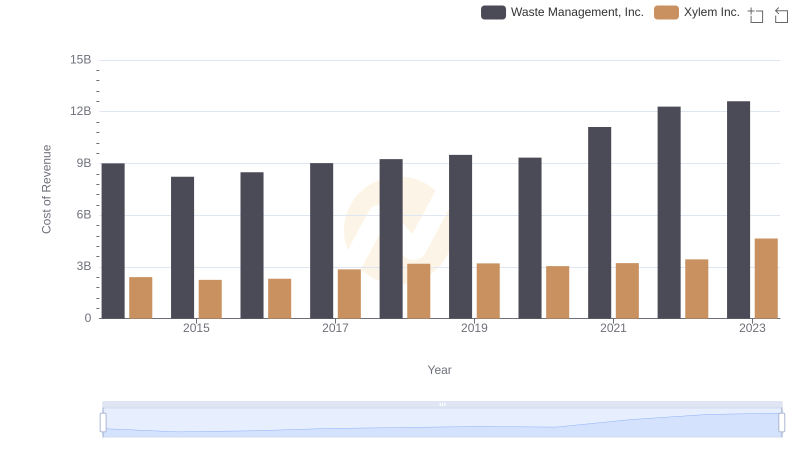Click the 6B y-axis label

tap(84, 215)
